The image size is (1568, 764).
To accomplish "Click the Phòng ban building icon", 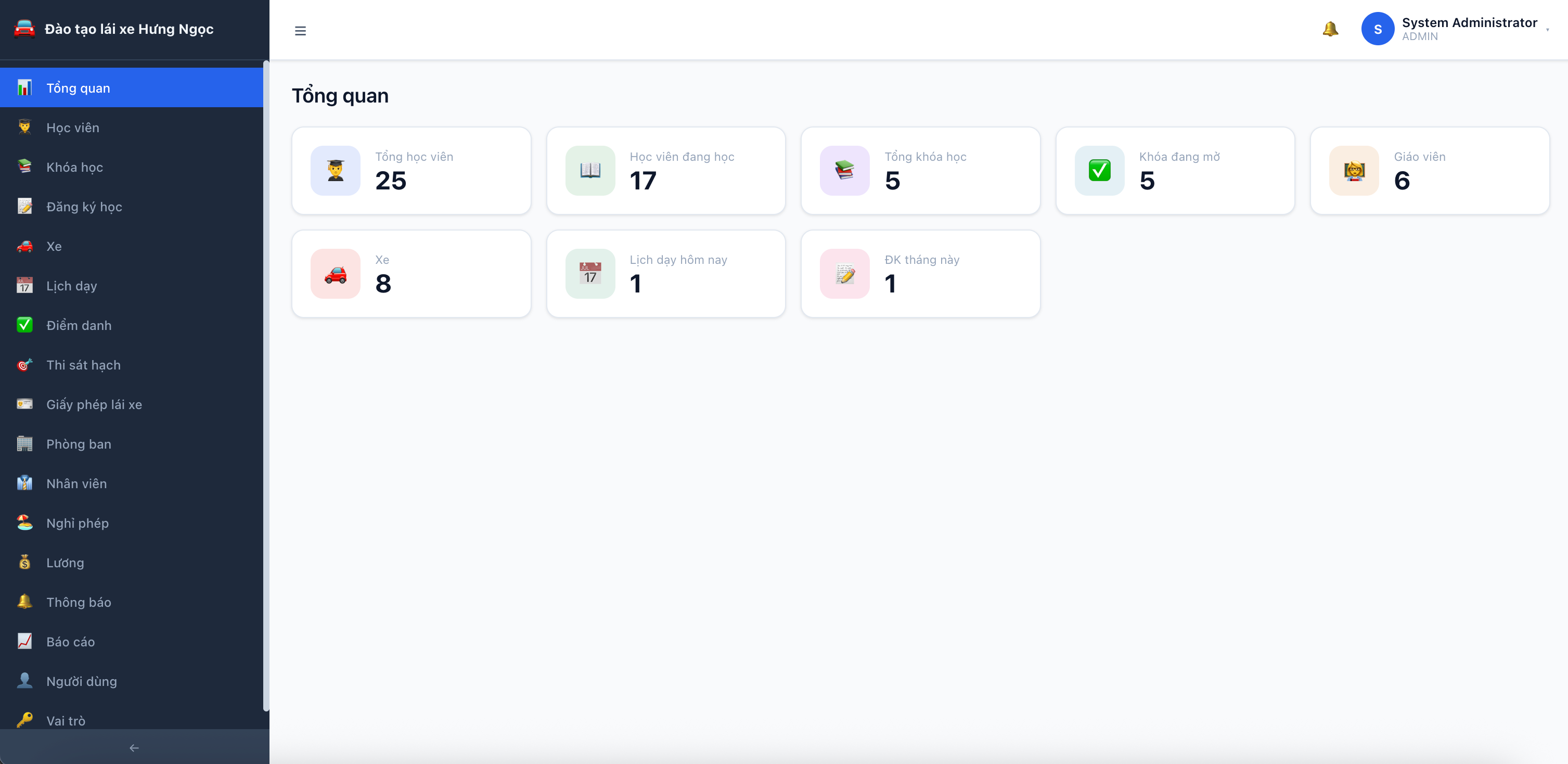I will coord(24,444).
